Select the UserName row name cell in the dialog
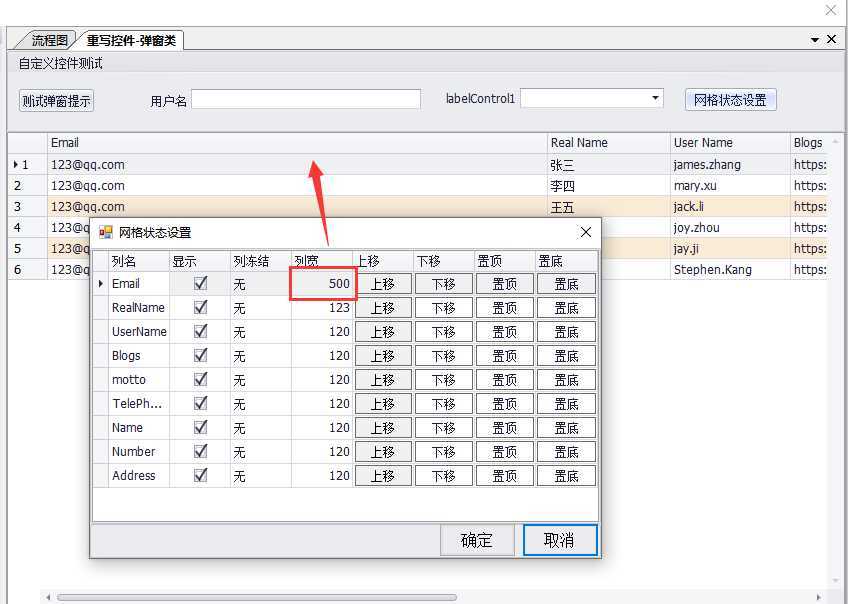 [x=139, y=331]
